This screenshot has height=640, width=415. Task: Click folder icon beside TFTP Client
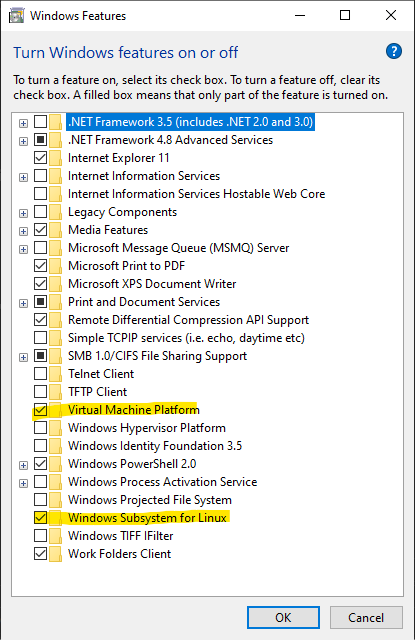click(55, 392)
